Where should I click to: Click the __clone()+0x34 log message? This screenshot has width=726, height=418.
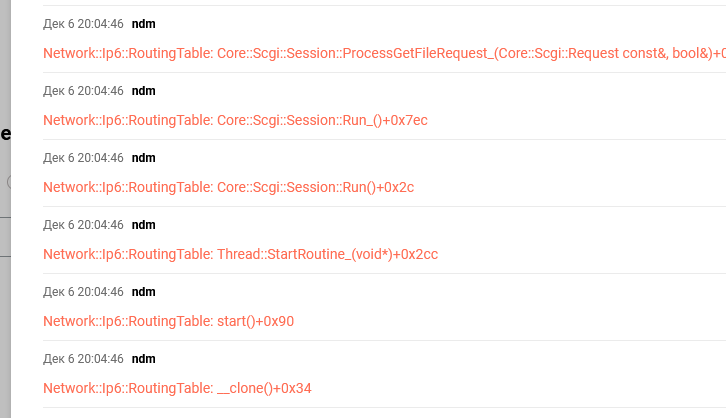(177, 388)
